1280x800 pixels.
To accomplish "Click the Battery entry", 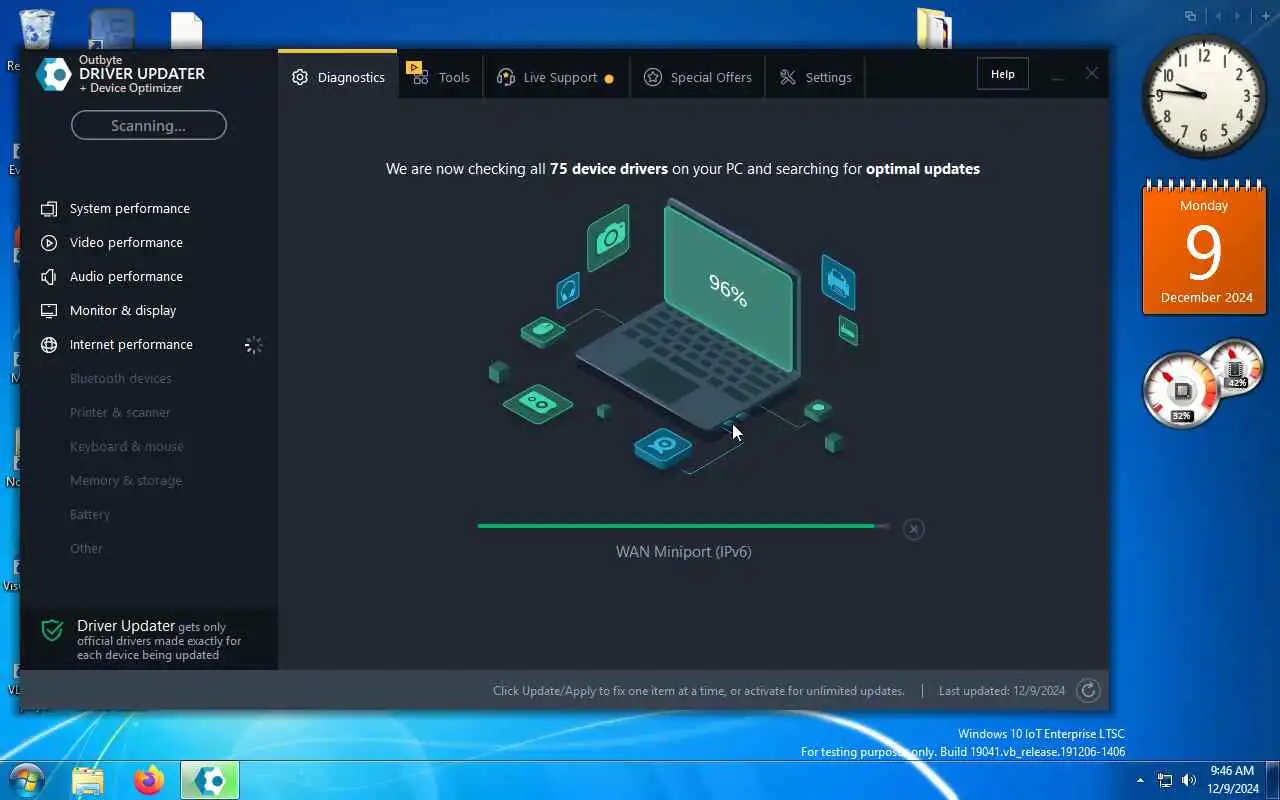I will [x=90, y=514].
